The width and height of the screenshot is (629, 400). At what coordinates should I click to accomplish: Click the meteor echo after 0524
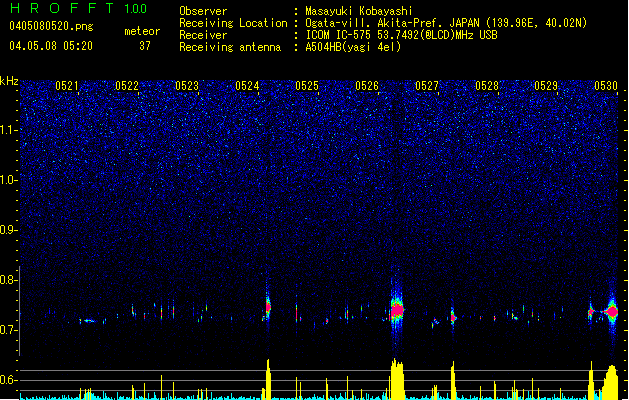(268, 307)
